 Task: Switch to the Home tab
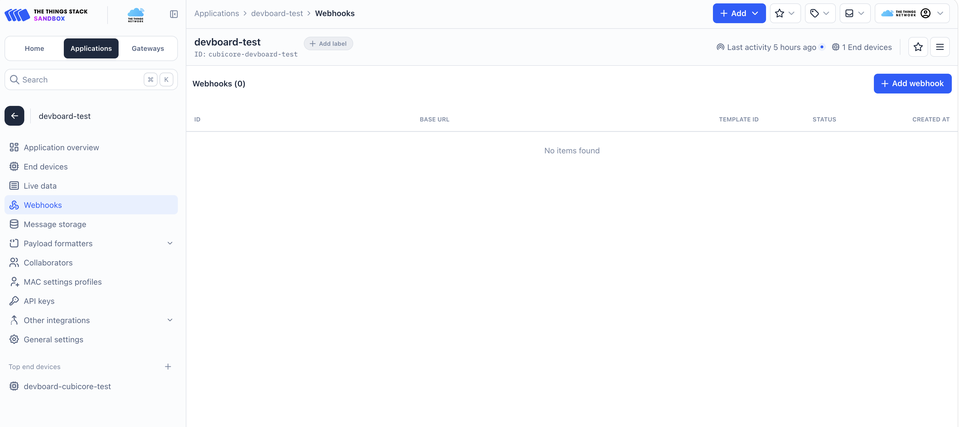coord(34,48)
